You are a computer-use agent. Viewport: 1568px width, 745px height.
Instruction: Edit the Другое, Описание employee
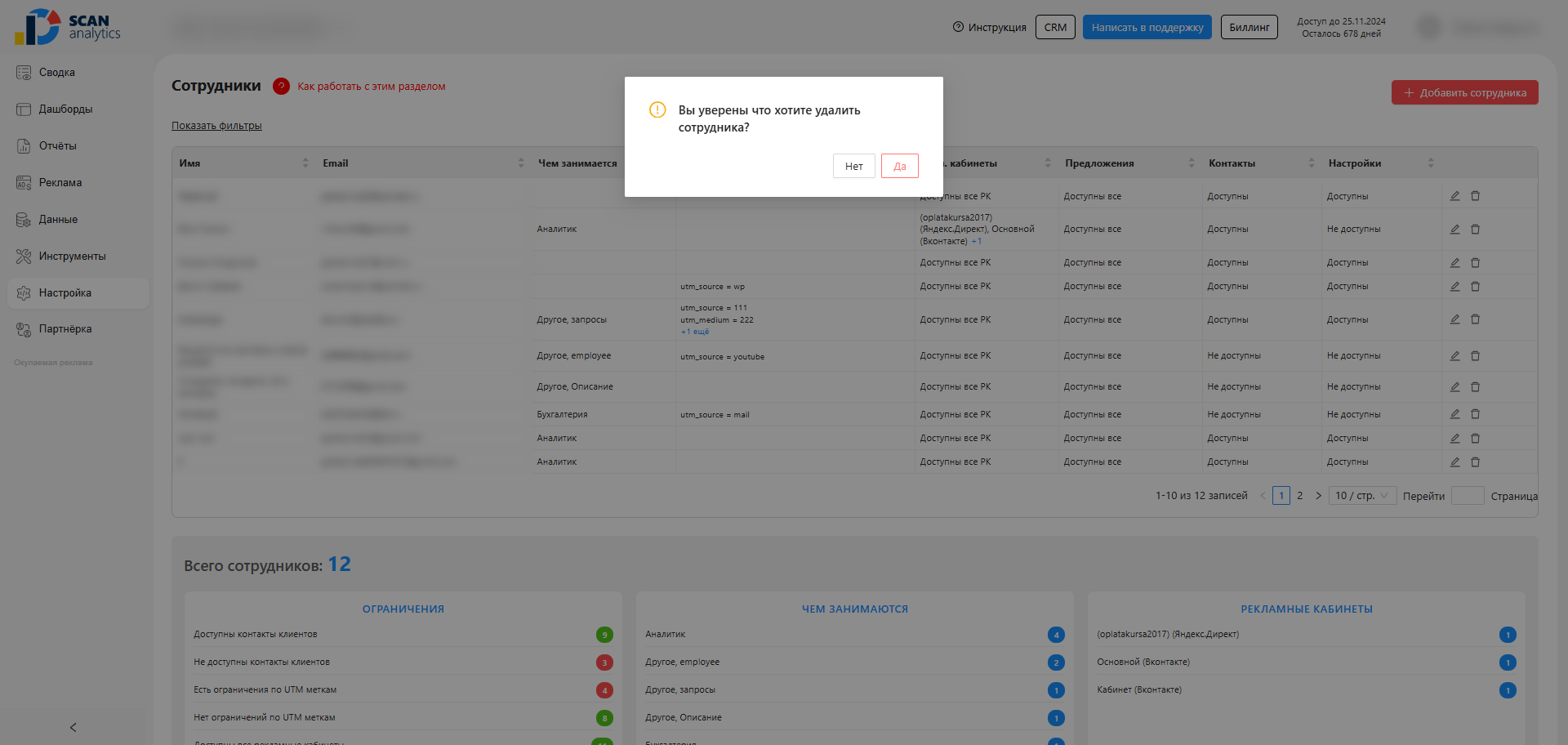1454,387
